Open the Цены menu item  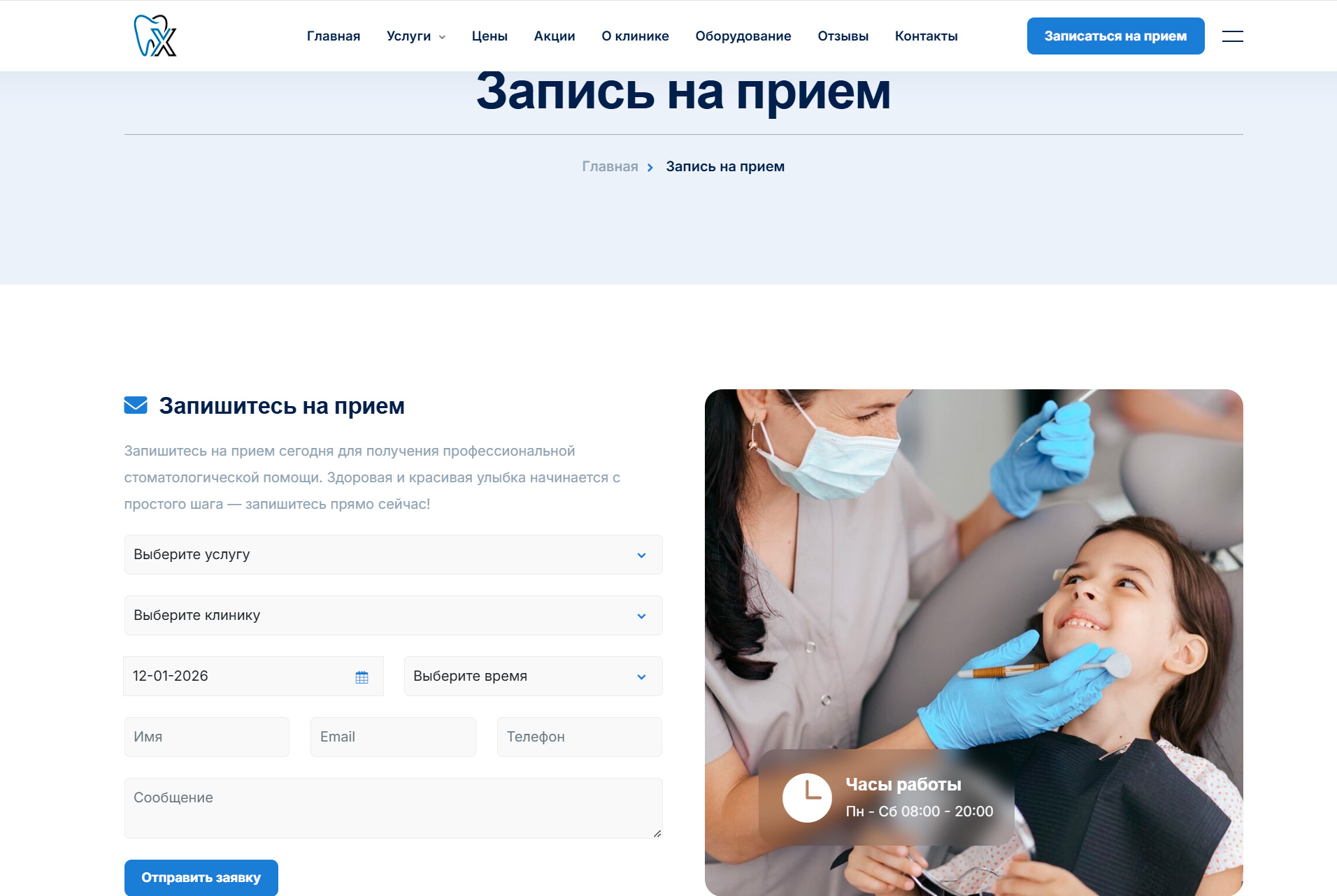(489, 36)
